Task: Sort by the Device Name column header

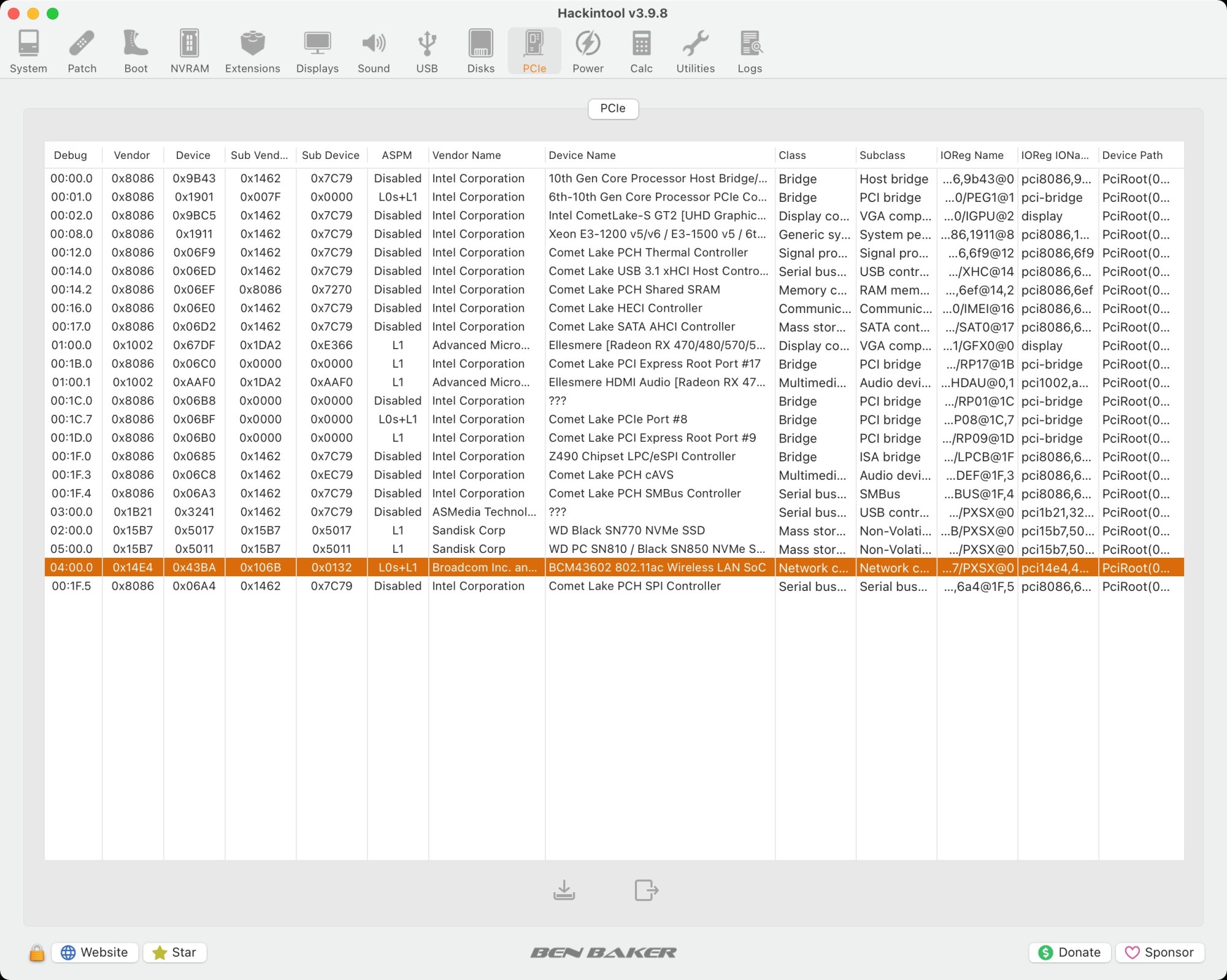Action: (582, 155)
